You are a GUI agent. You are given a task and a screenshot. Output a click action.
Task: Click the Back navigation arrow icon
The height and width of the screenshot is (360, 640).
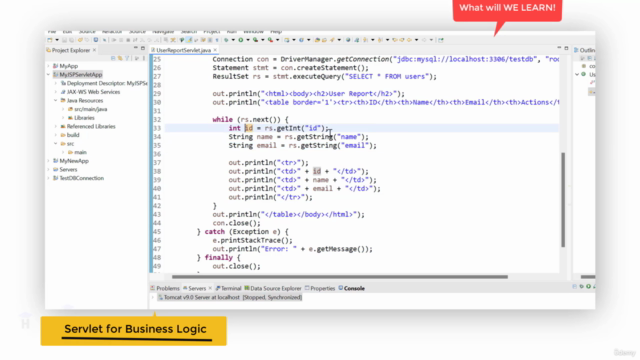click(409, 40)
